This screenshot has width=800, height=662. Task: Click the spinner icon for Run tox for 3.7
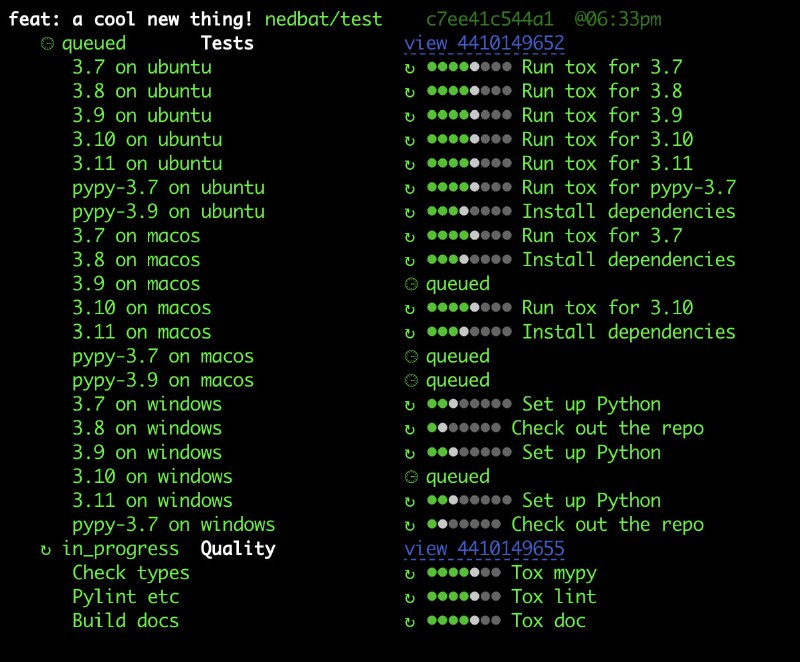point(408,67)
